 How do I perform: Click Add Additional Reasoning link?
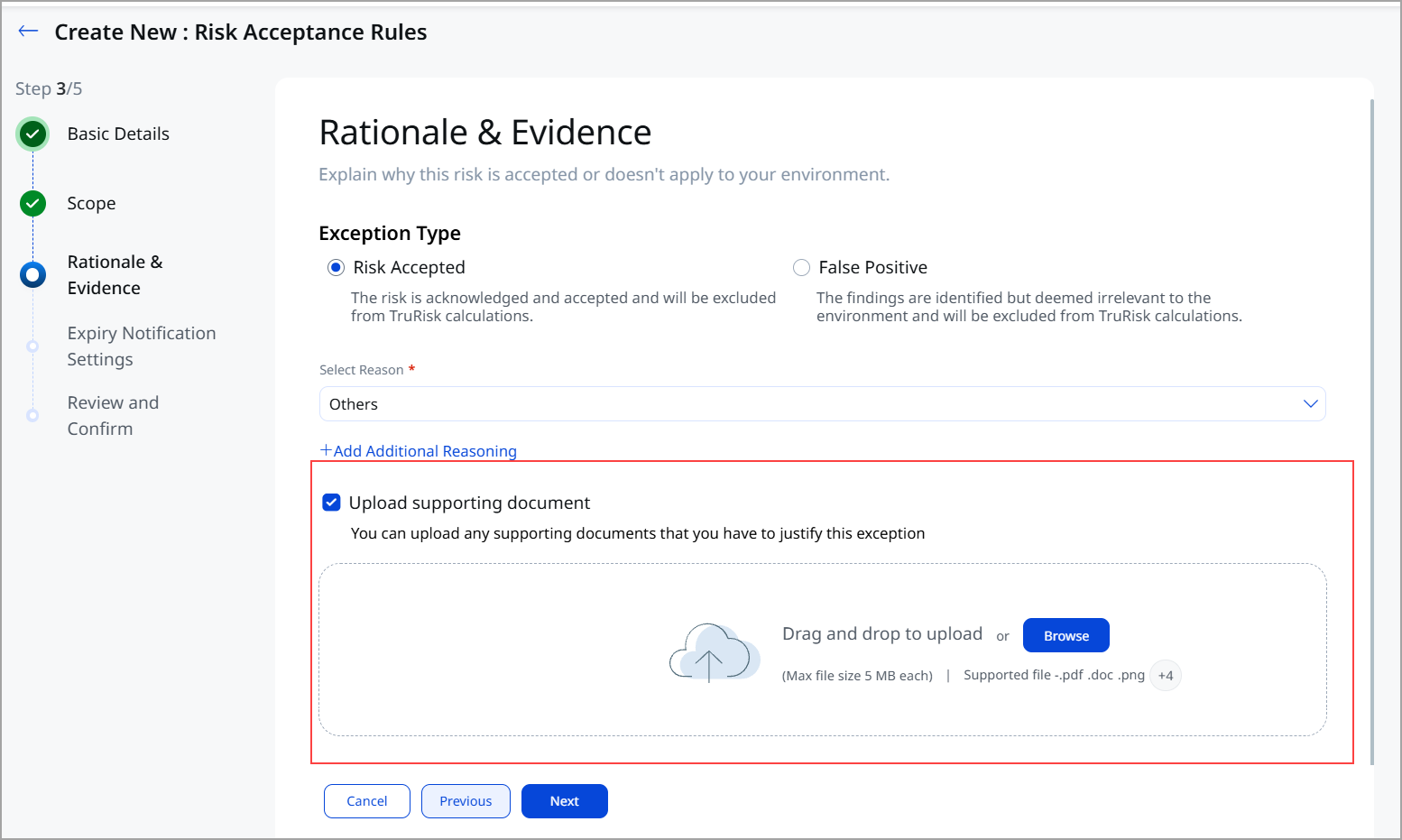click(x=419, y=450)
